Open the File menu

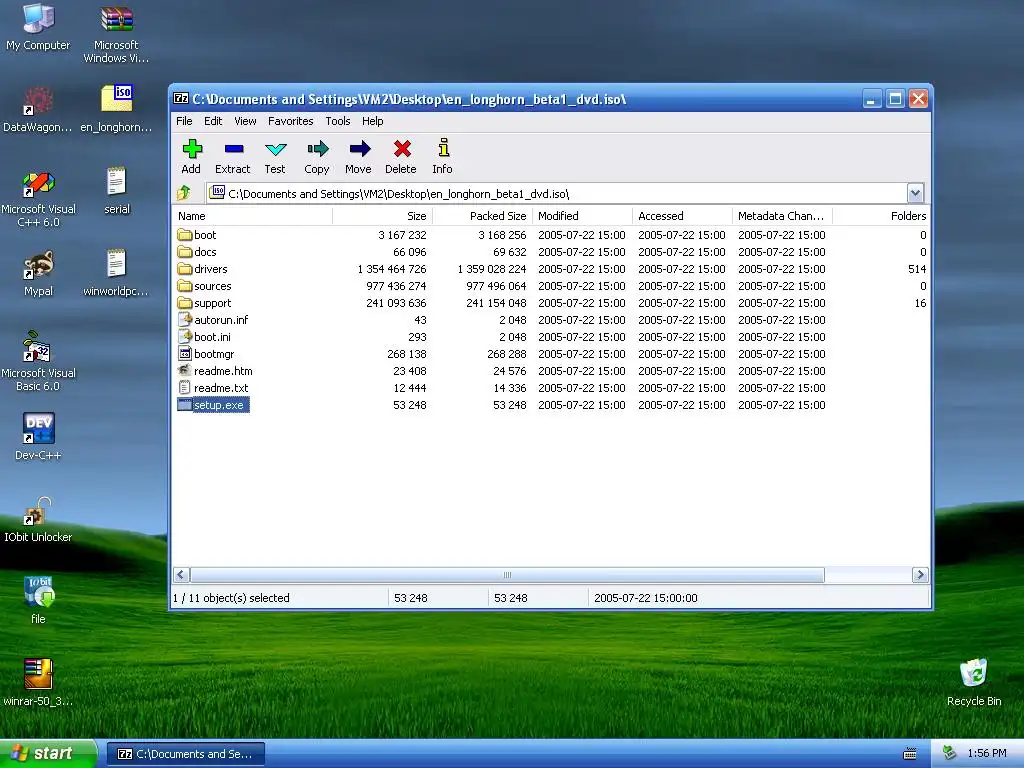[184, 121]
